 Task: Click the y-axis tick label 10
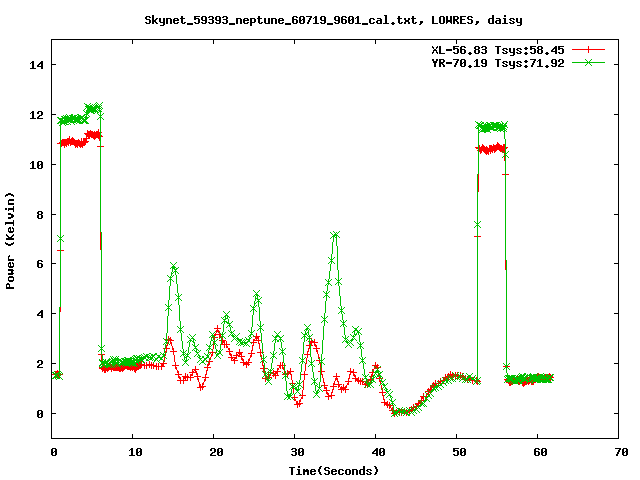pyautogui.click(x=36, y=165)
